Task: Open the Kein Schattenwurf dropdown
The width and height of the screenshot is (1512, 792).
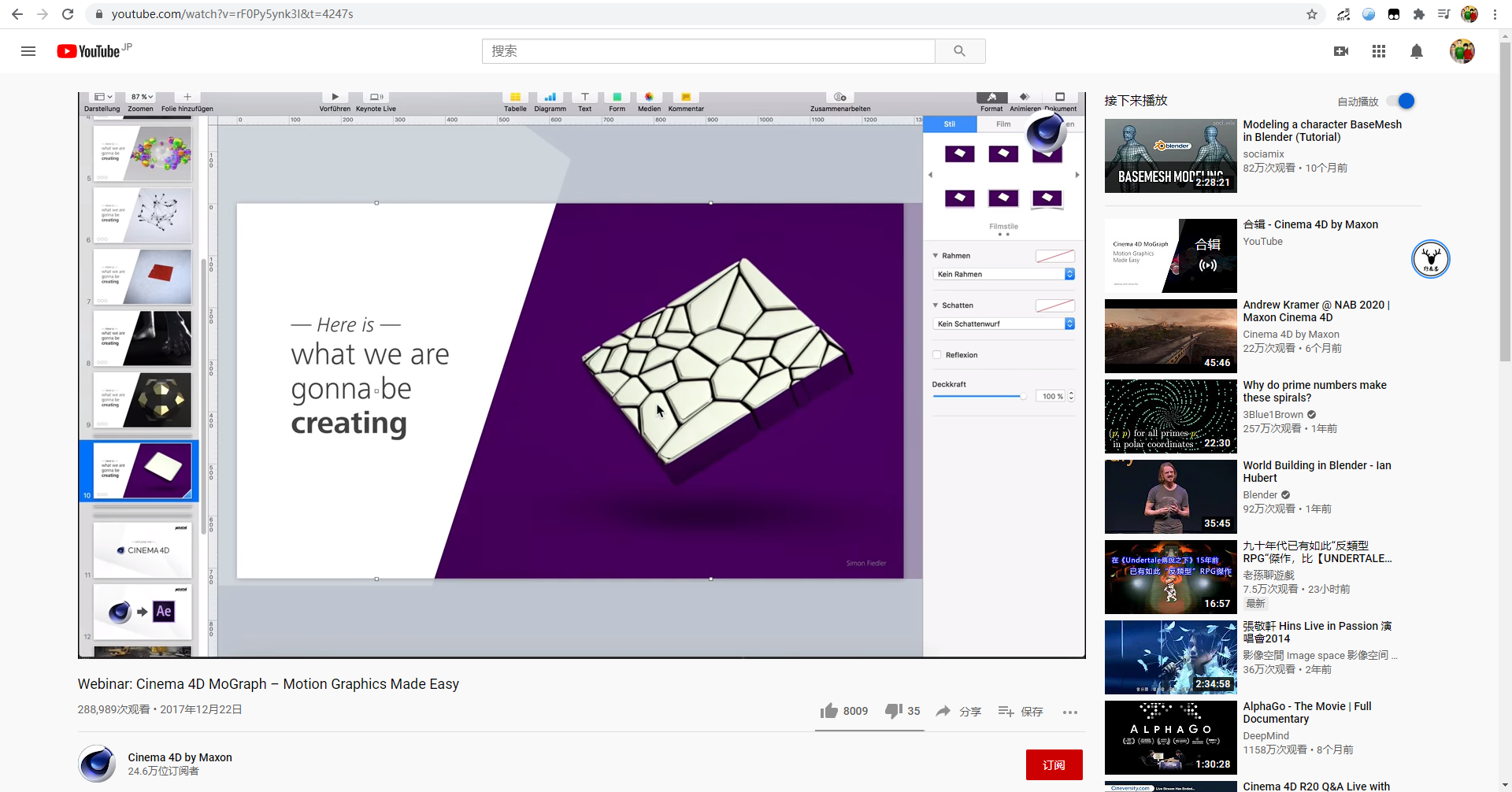Action: point(1003,324)
